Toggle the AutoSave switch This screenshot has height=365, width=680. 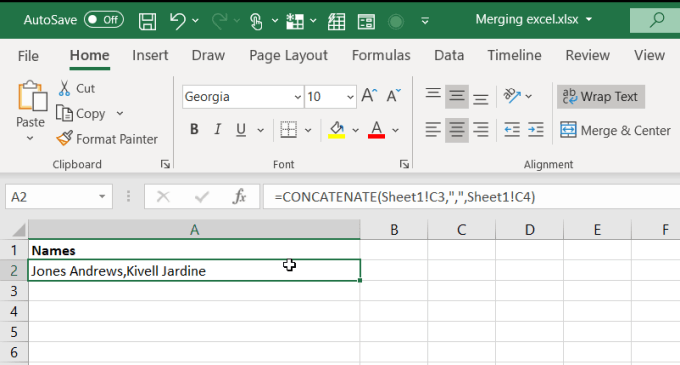[104, 20]
